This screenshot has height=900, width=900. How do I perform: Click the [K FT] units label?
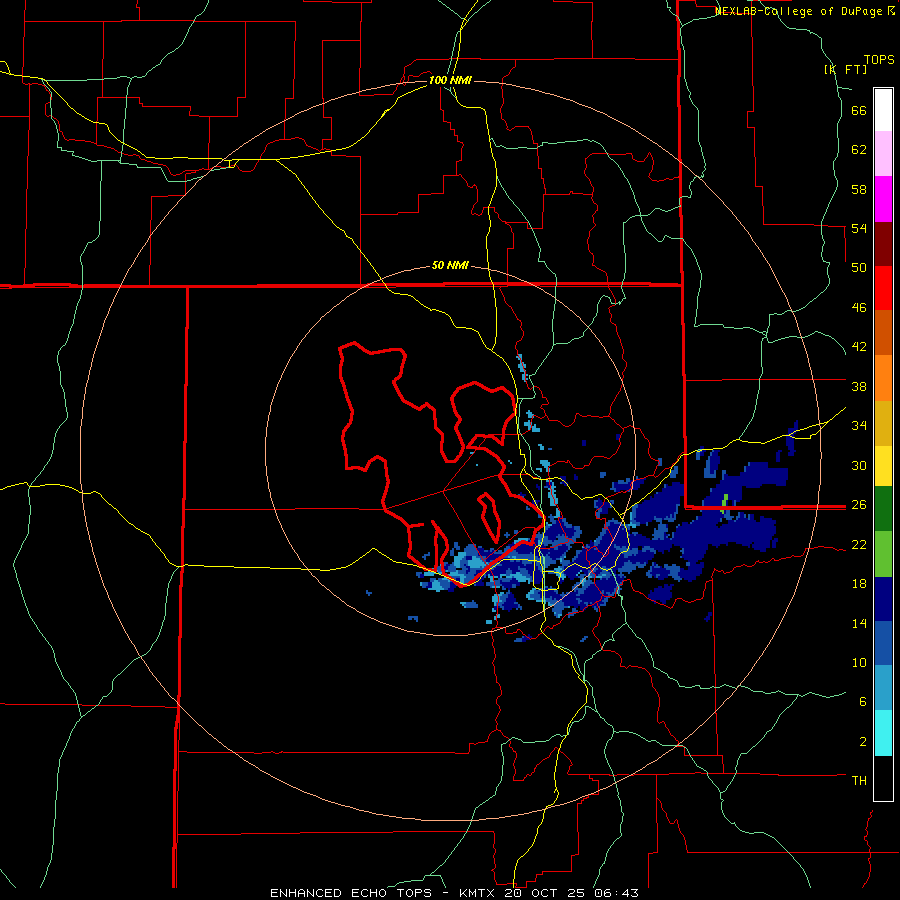845,69
